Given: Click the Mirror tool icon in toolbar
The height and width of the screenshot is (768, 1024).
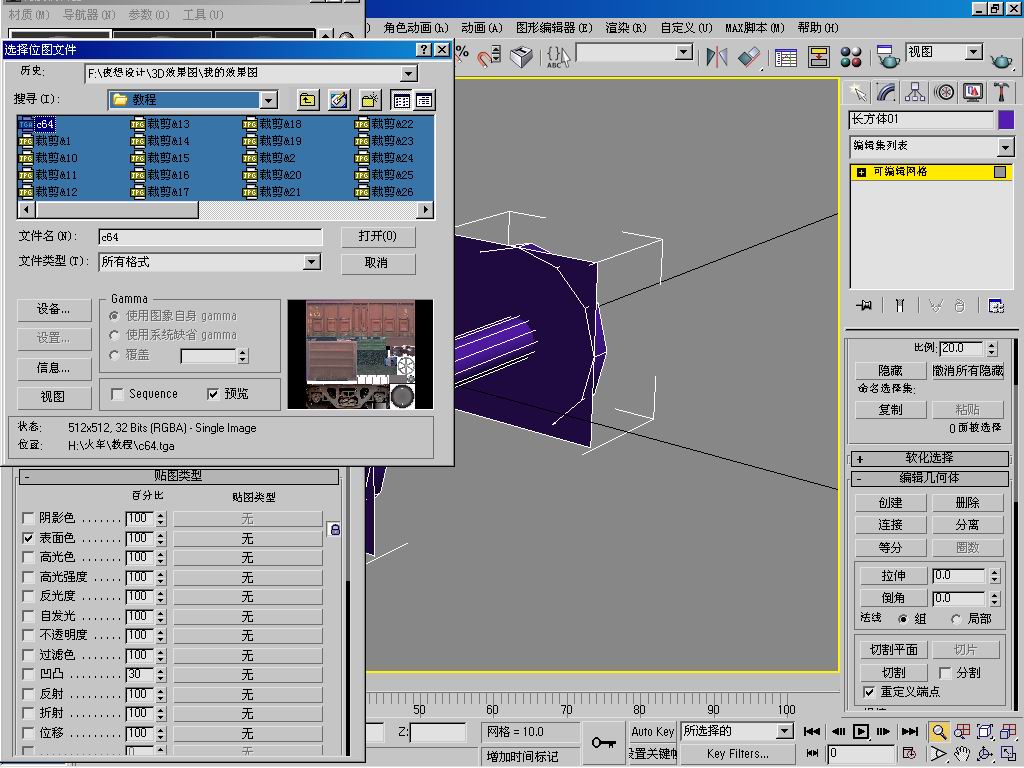Looking at the screenshot, I should [716, 57].
